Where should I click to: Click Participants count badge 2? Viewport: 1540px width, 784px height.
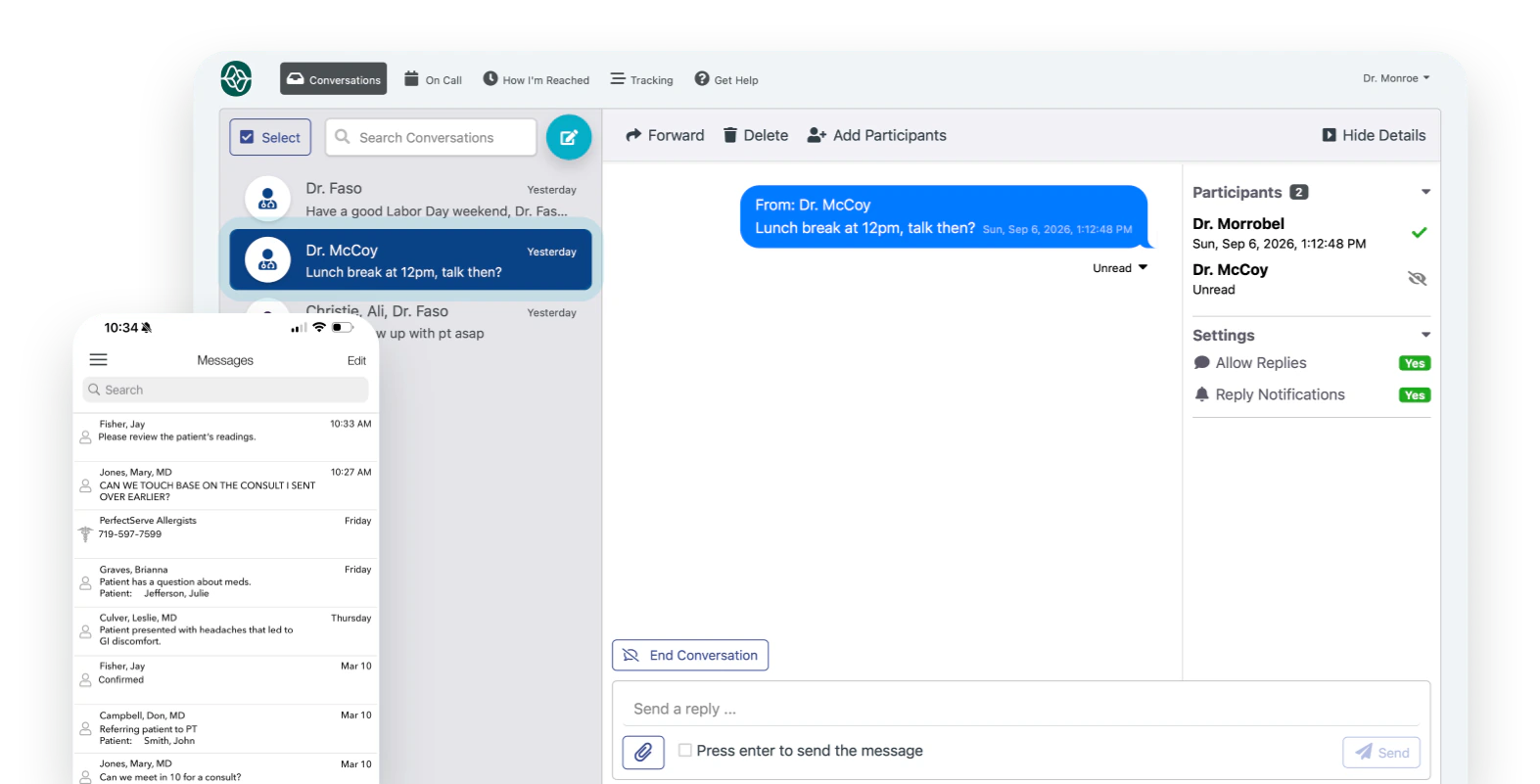pyautogui.click(x=1298, y=192)
